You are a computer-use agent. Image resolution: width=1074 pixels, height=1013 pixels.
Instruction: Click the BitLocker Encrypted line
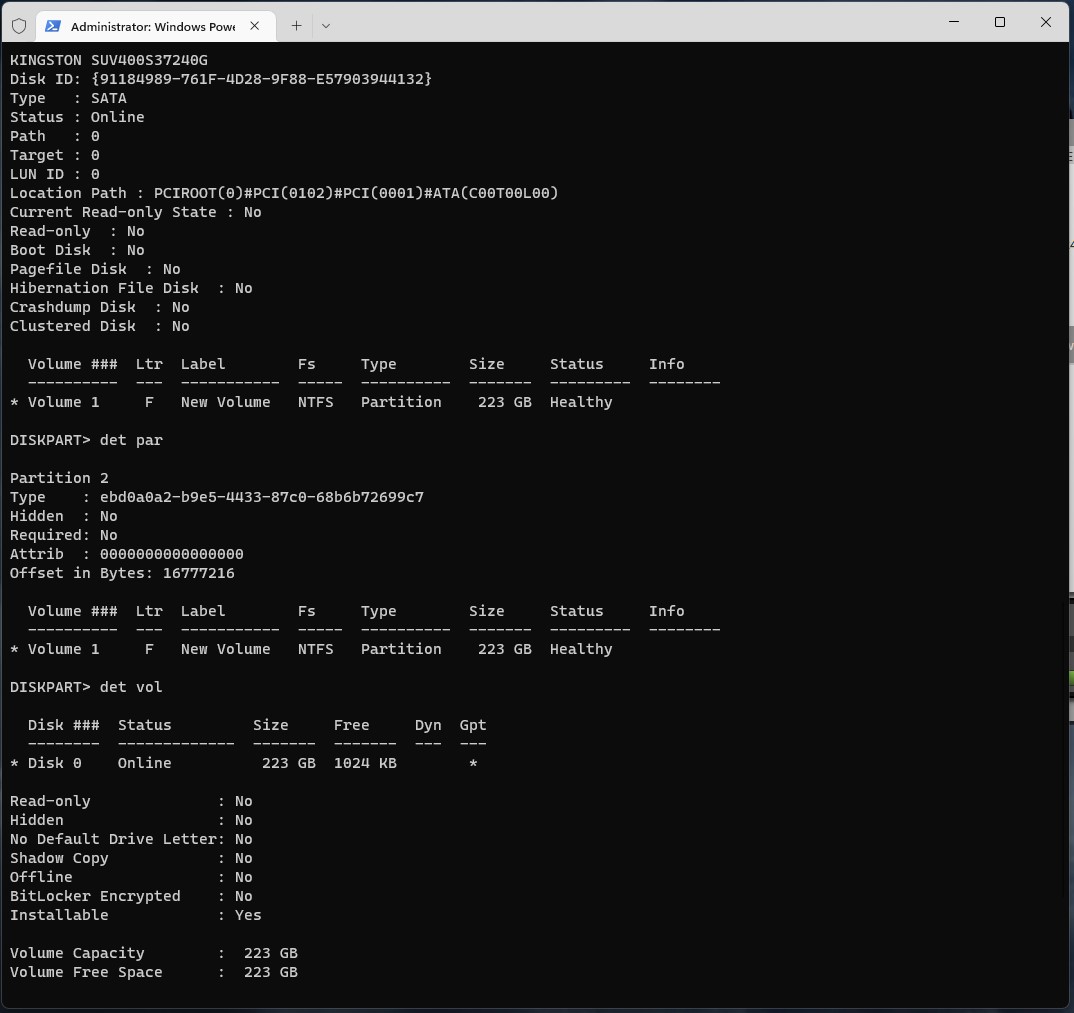pyautogui.click(x=130, y=896)
